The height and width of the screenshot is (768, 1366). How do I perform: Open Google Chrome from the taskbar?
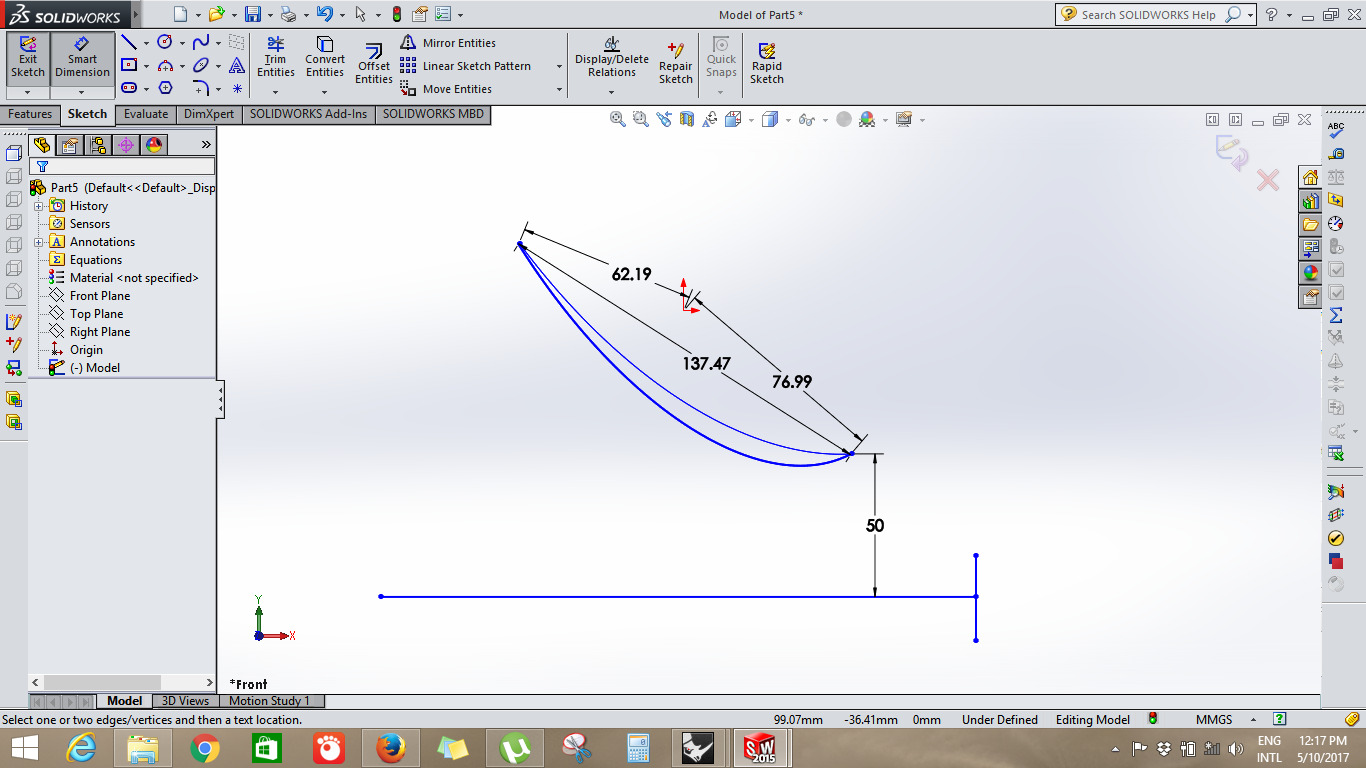pos(205,747)
